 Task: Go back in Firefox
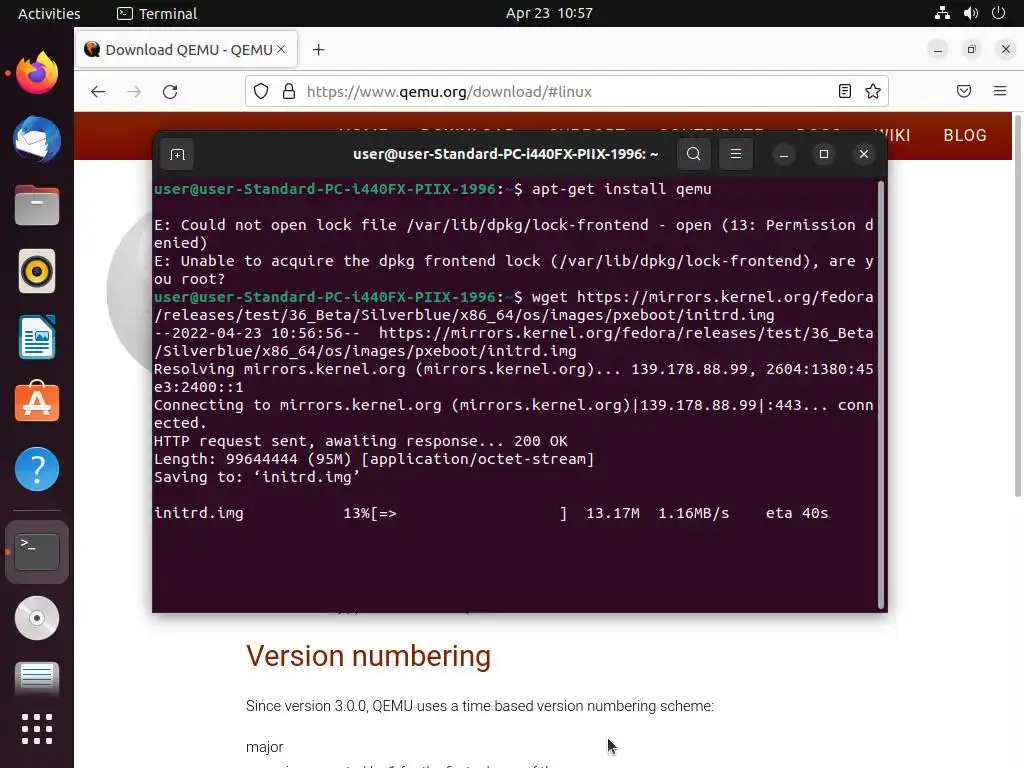(x=98, y=91)
